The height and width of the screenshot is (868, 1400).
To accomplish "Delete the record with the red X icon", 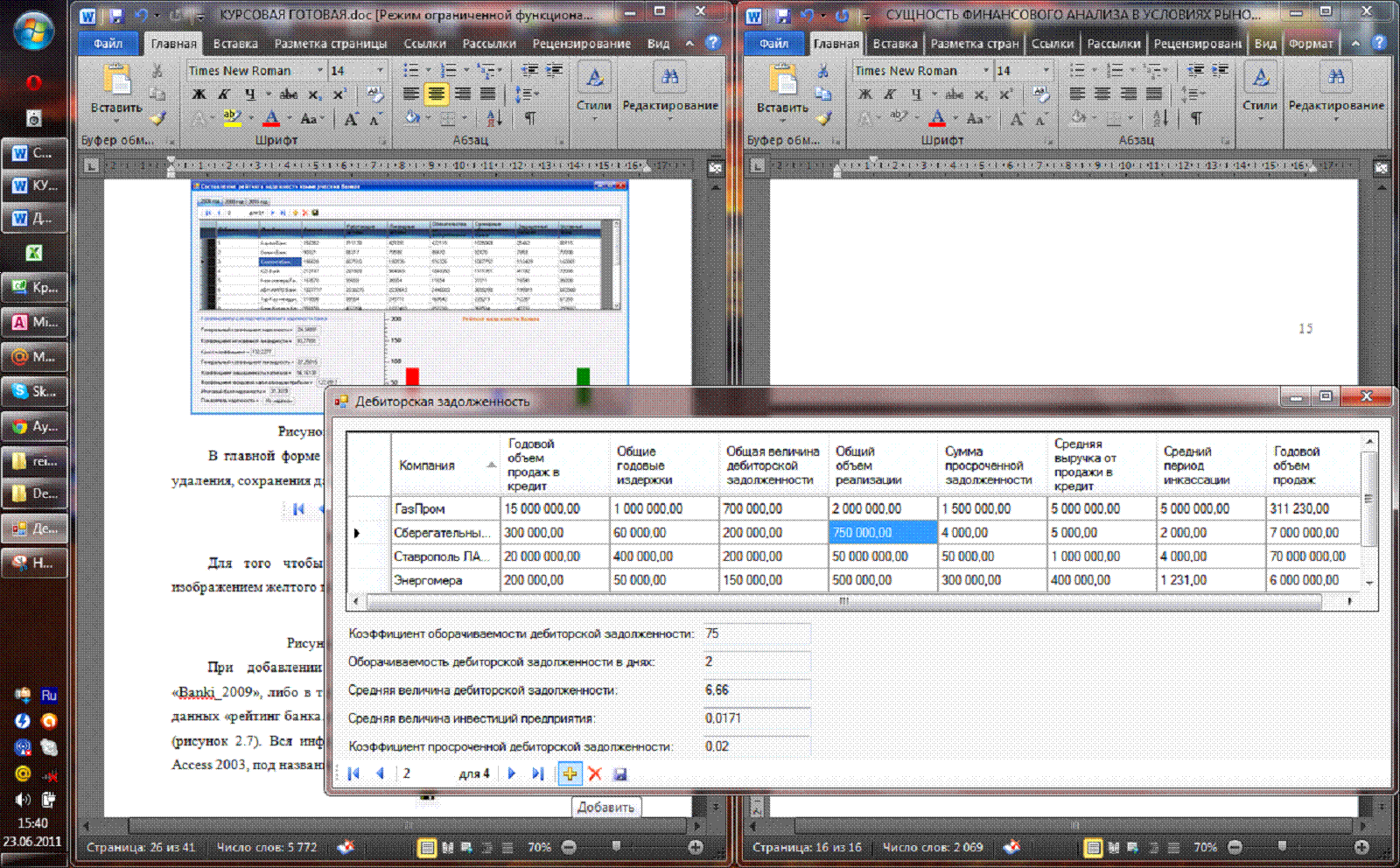I will coord(595,773).
